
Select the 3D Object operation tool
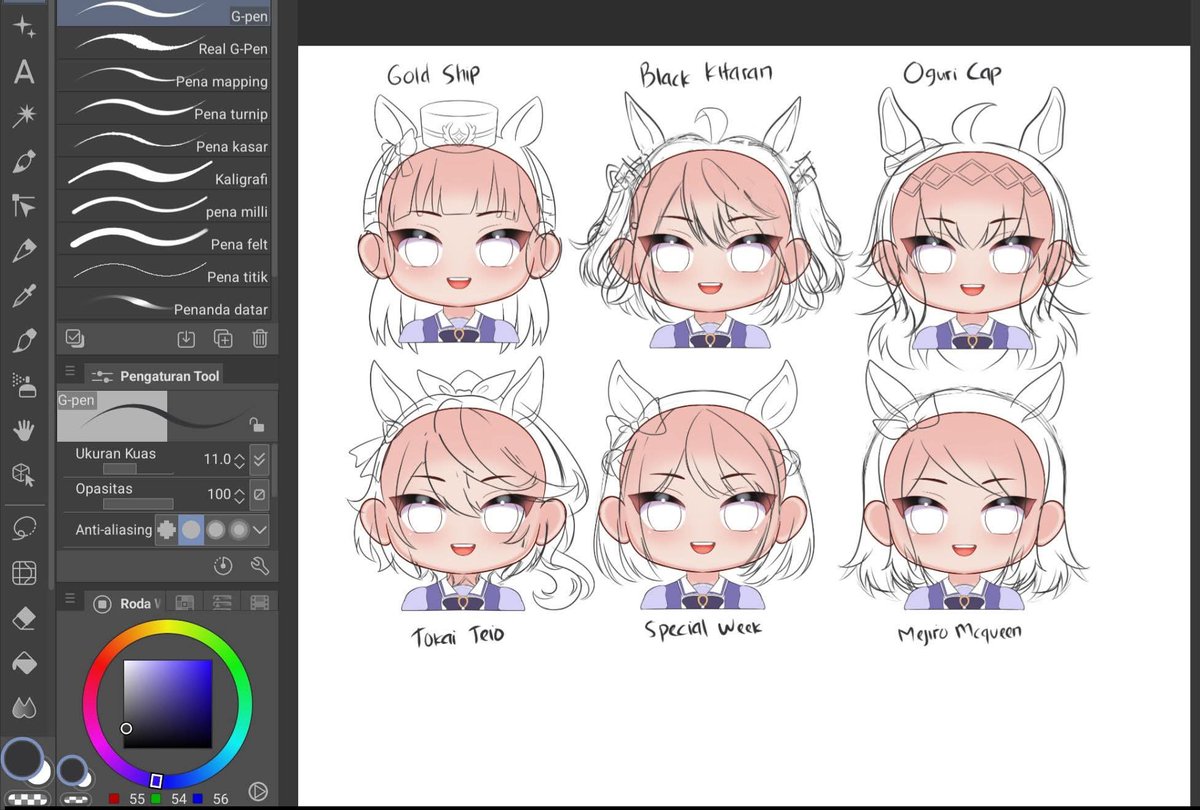[24, 474]
